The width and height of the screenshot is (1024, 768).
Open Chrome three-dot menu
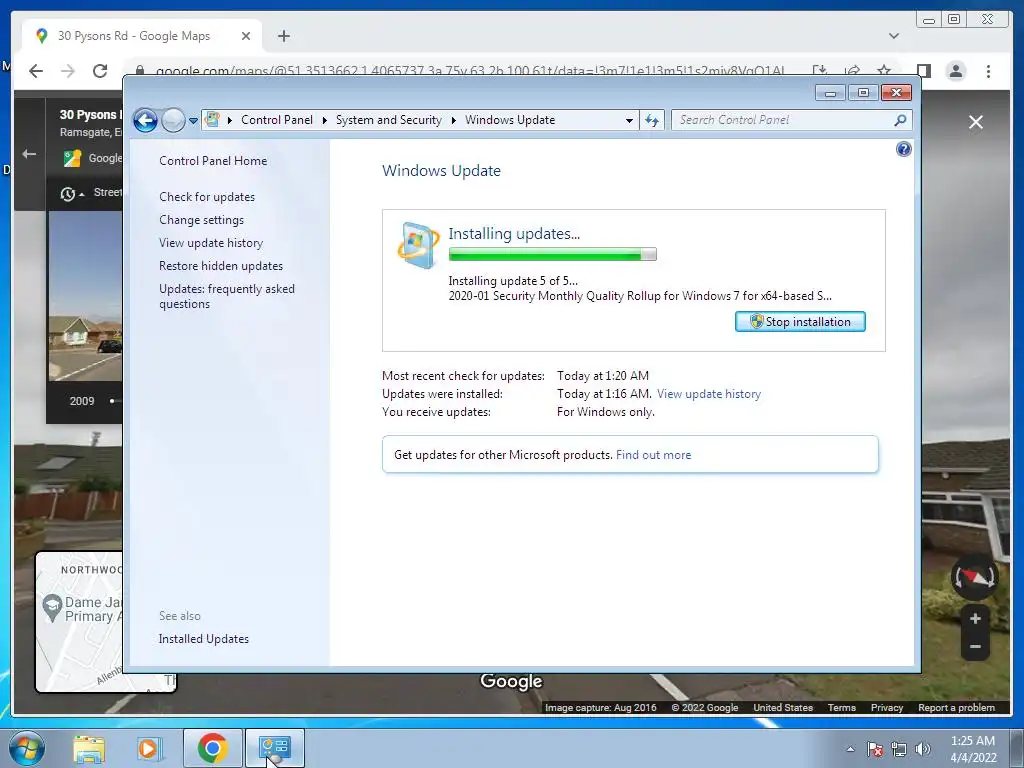pyautogui.click(x=988, y=71)
